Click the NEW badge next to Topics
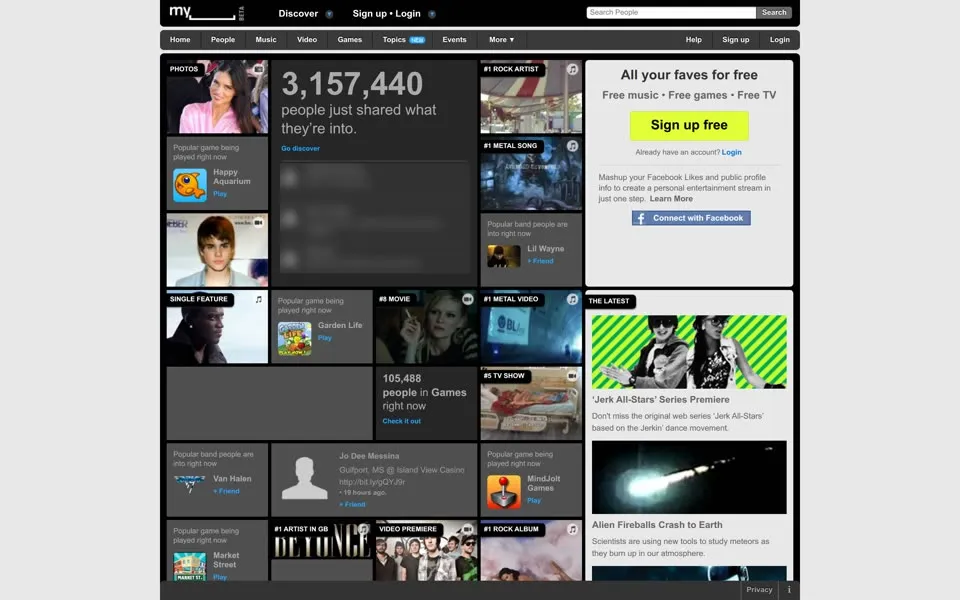The height and width of the screenshot is (600, 960). (x=418, y=40)
